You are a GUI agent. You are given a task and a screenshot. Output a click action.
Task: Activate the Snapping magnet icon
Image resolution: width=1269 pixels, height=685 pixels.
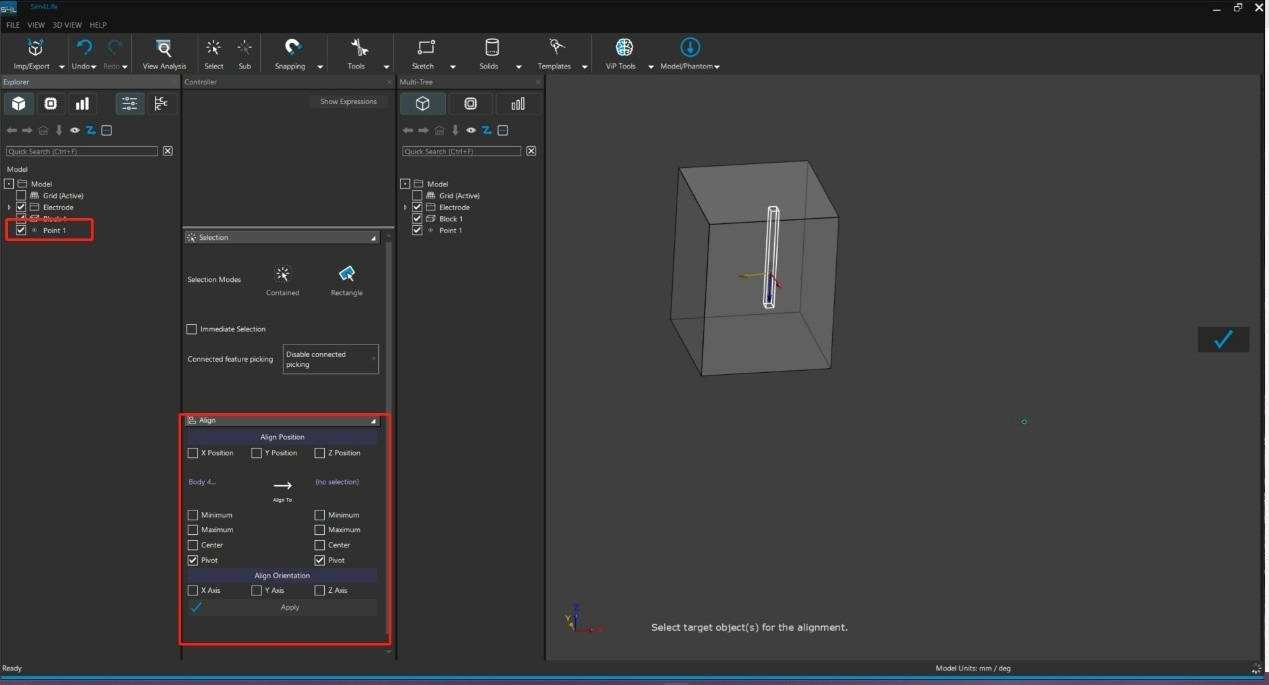pos(292,48)
